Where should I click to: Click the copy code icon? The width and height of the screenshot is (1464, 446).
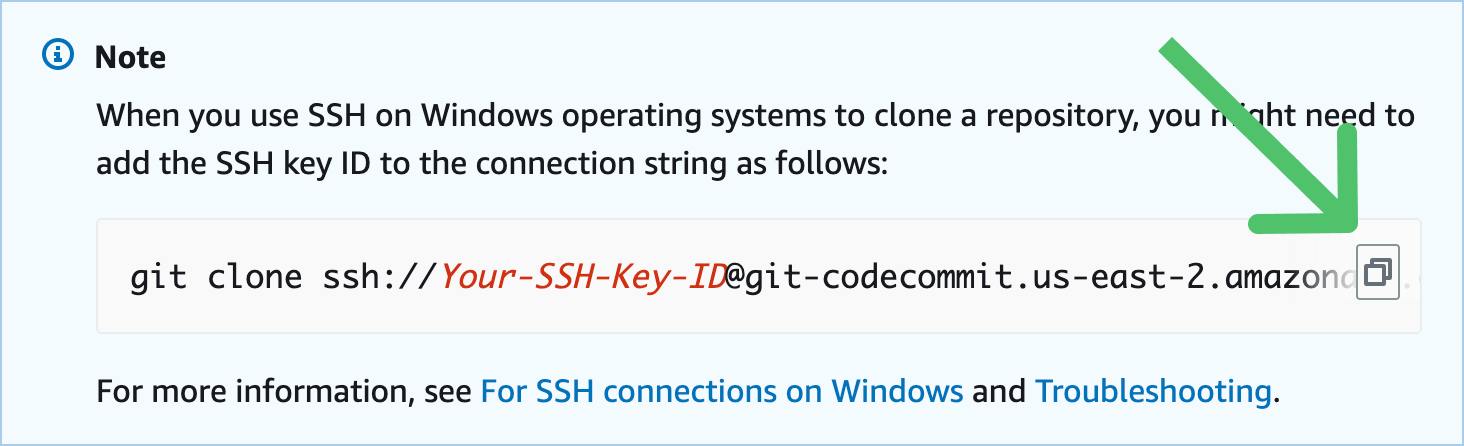(1377, 271)
